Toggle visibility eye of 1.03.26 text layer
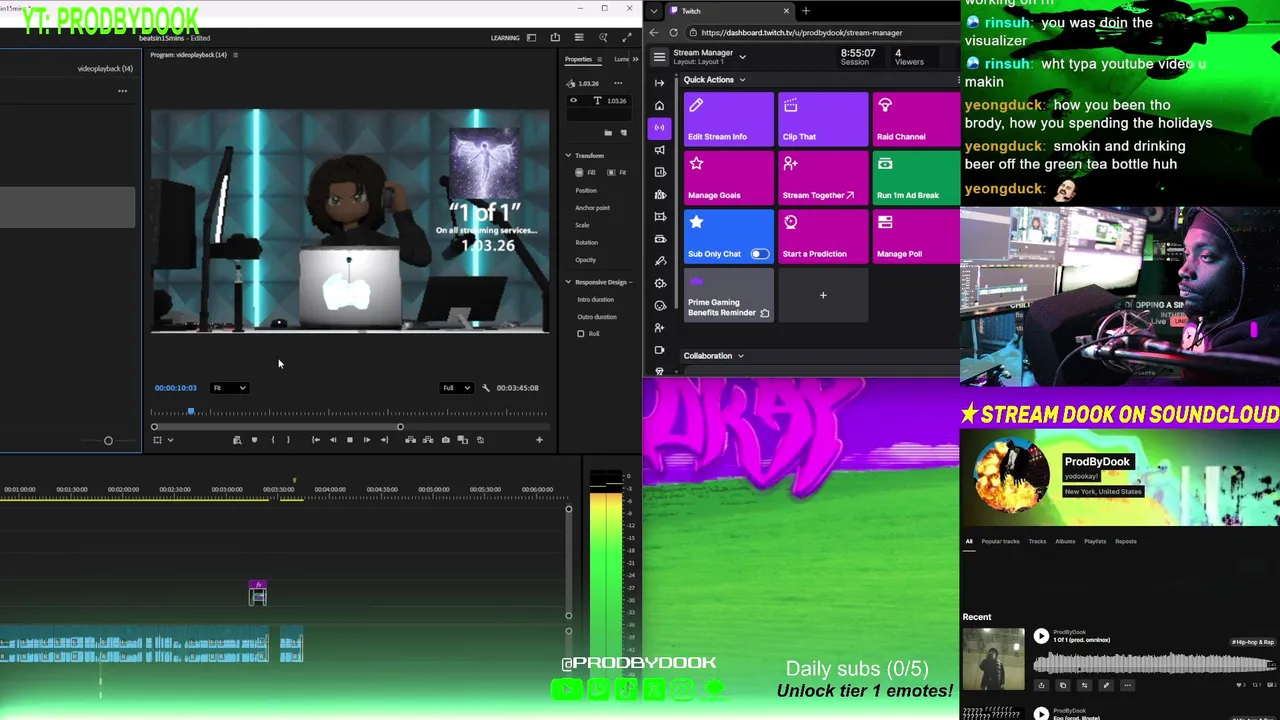This screenshot has height=720, width=1280. pos(573,101)
